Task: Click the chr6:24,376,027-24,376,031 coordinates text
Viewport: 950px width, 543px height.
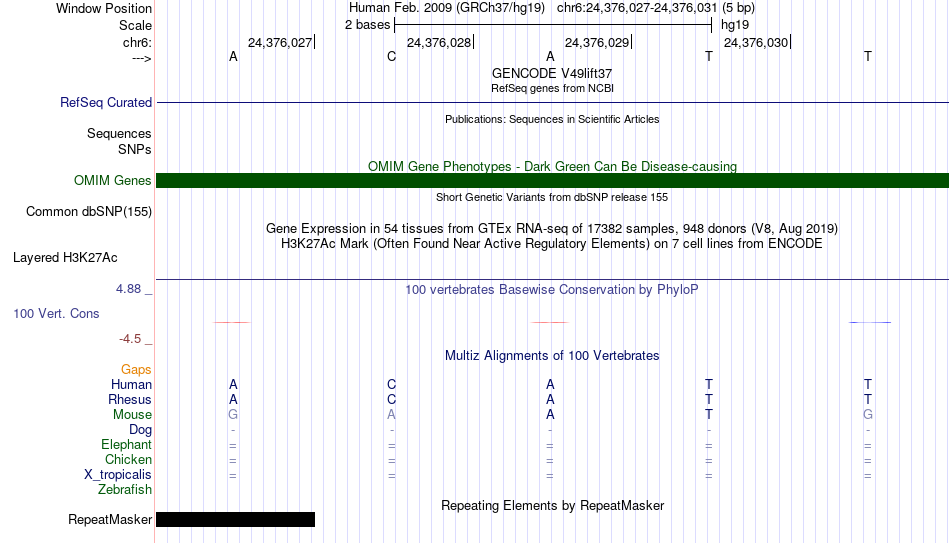Action: coord(637,8)
